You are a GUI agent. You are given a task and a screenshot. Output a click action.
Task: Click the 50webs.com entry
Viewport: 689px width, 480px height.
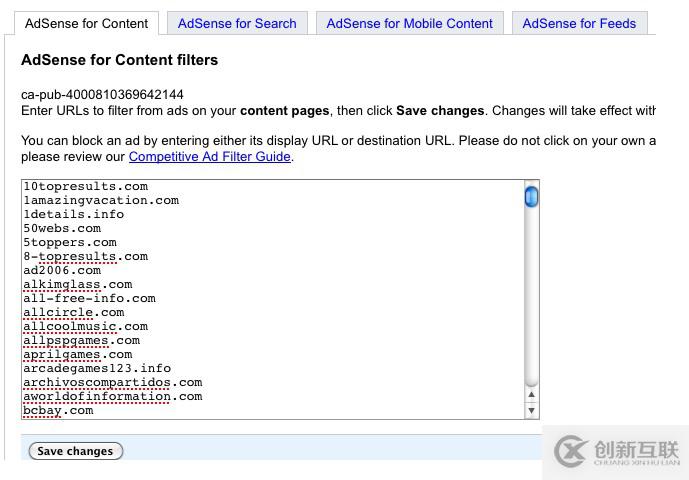pos(62,229)
